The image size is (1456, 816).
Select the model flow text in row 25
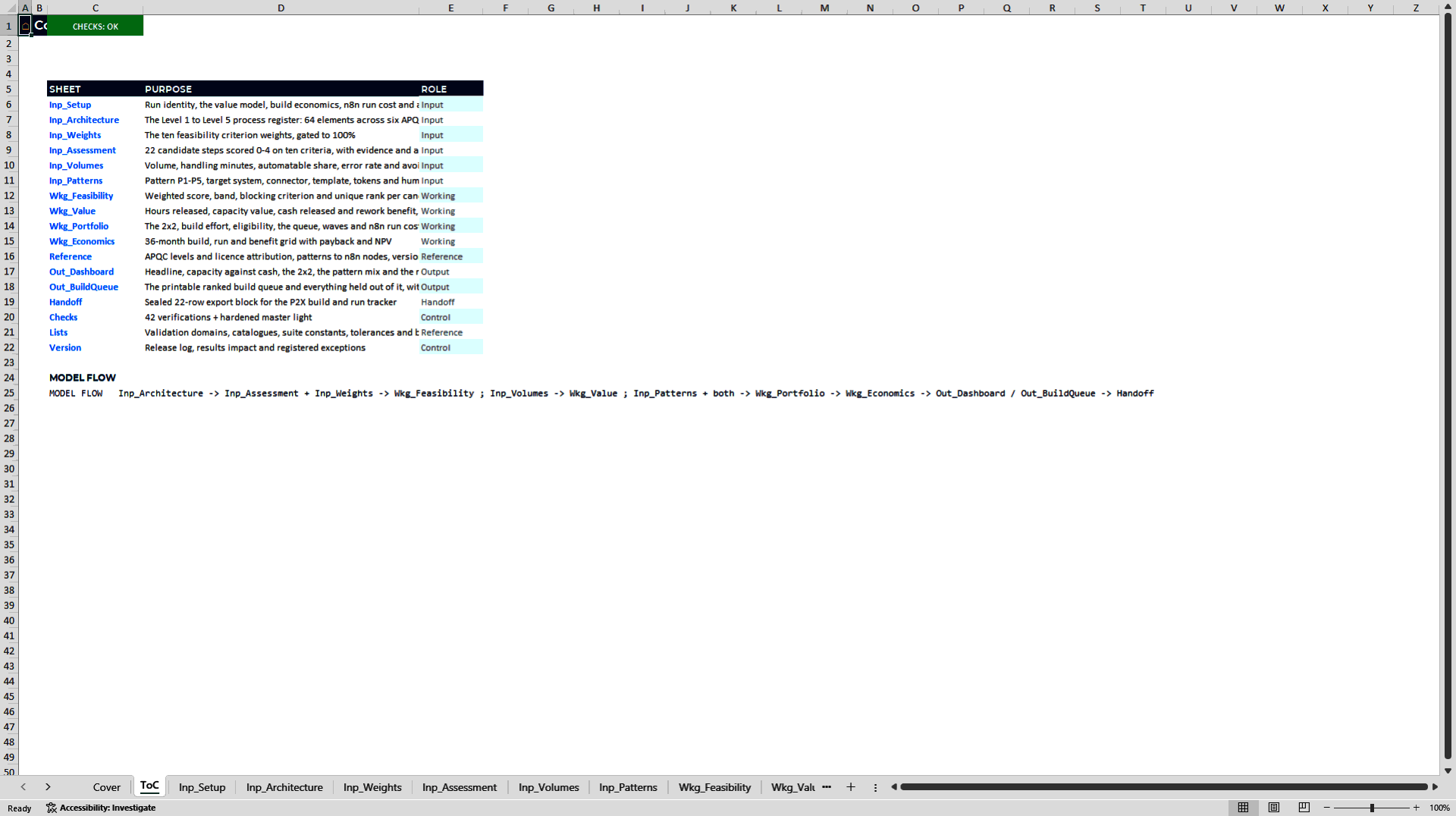coord(601,393)
